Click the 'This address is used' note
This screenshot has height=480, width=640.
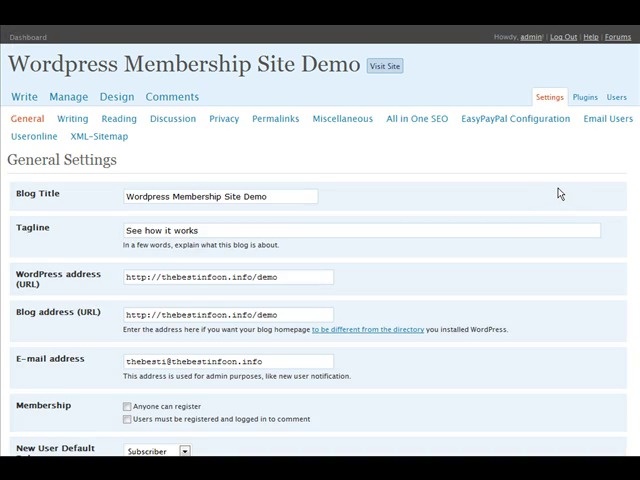(237, 376)
